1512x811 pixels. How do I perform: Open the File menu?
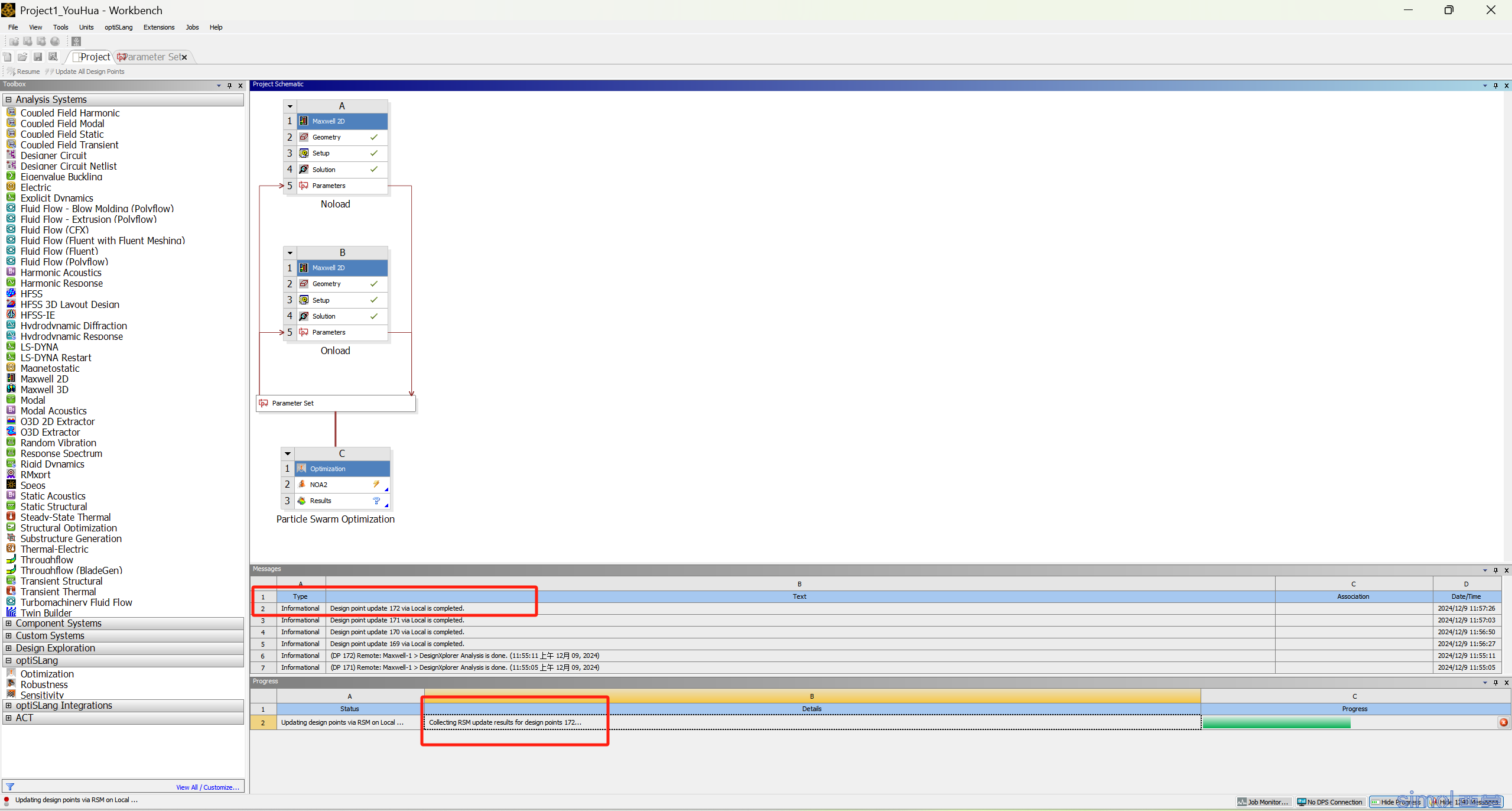pos(13,27)
